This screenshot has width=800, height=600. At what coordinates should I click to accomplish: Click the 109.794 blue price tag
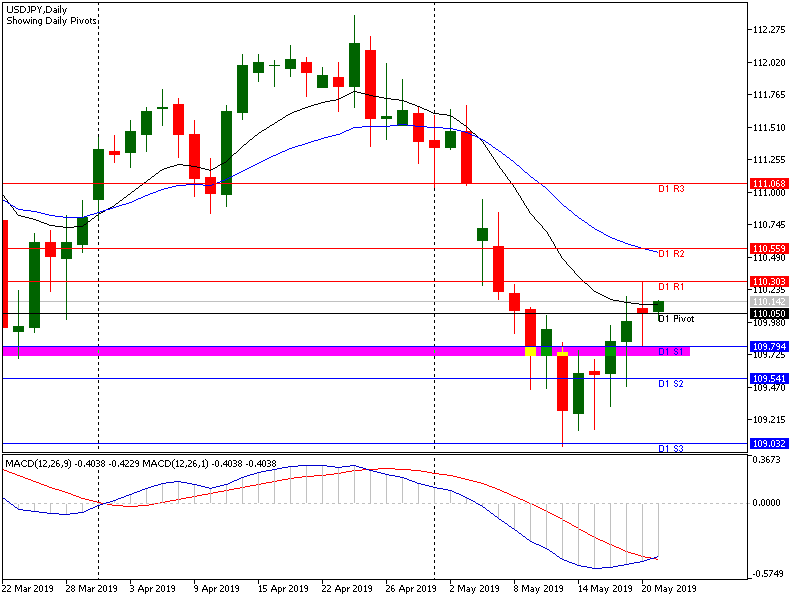coord(769,347)
